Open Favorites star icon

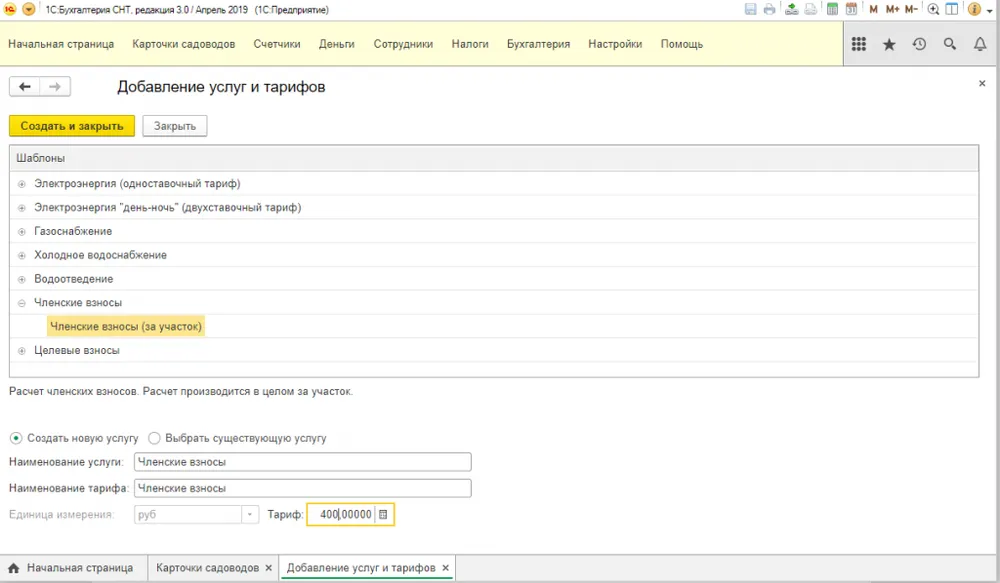click(x=889, y=43)
